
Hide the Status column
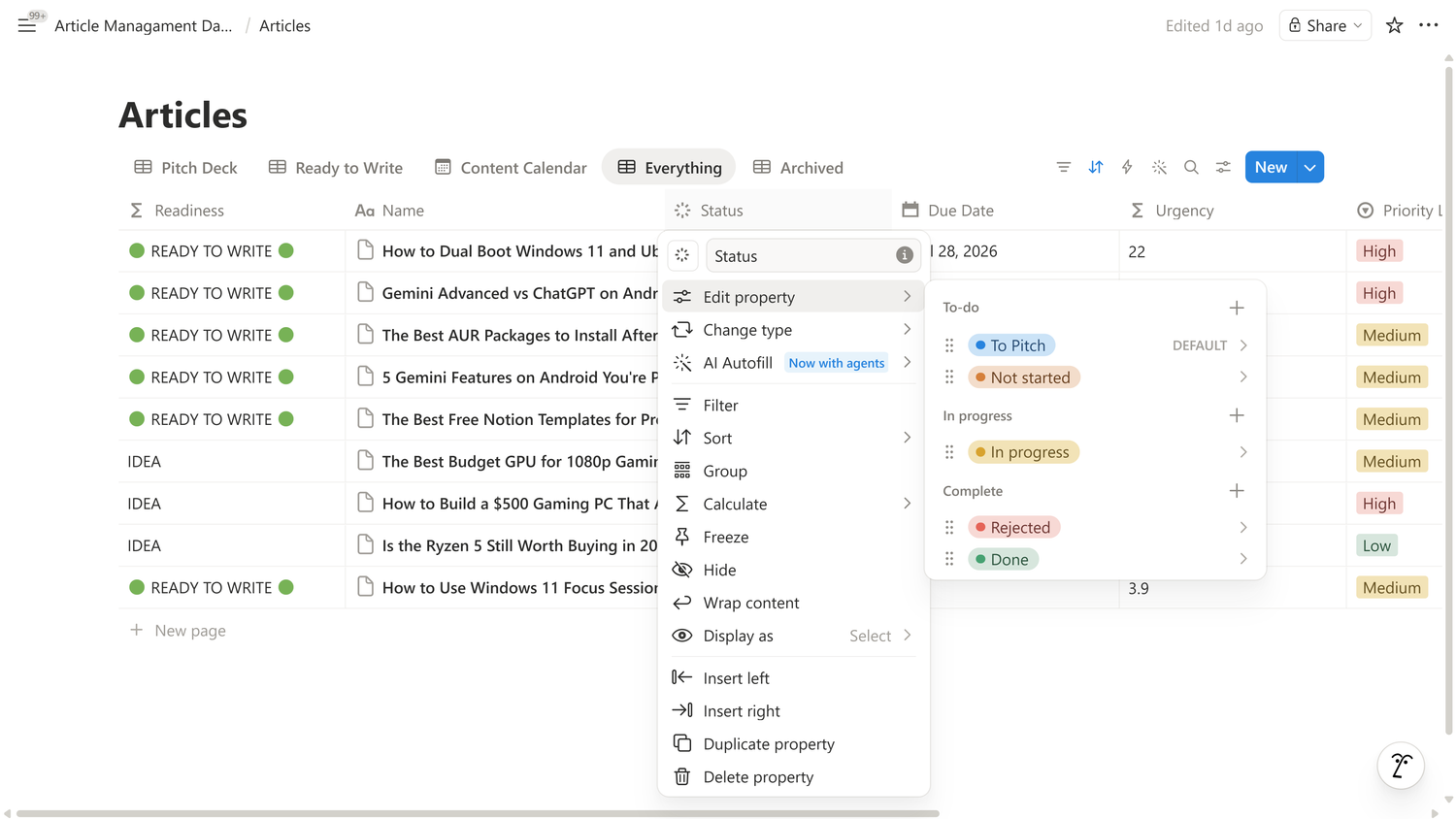point(793,570)
